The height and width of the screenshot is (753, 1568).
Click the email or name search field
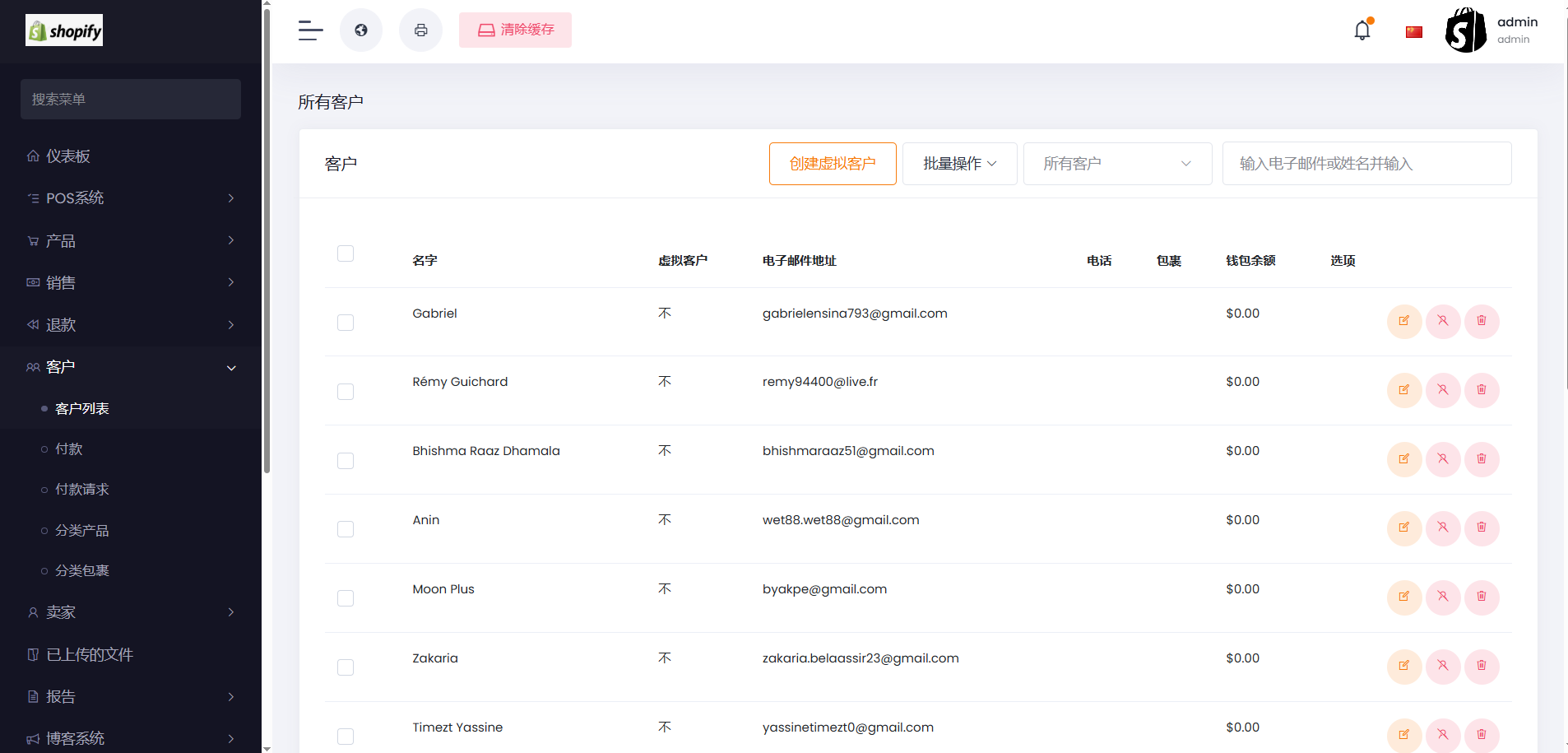[x=1366, y=164]
